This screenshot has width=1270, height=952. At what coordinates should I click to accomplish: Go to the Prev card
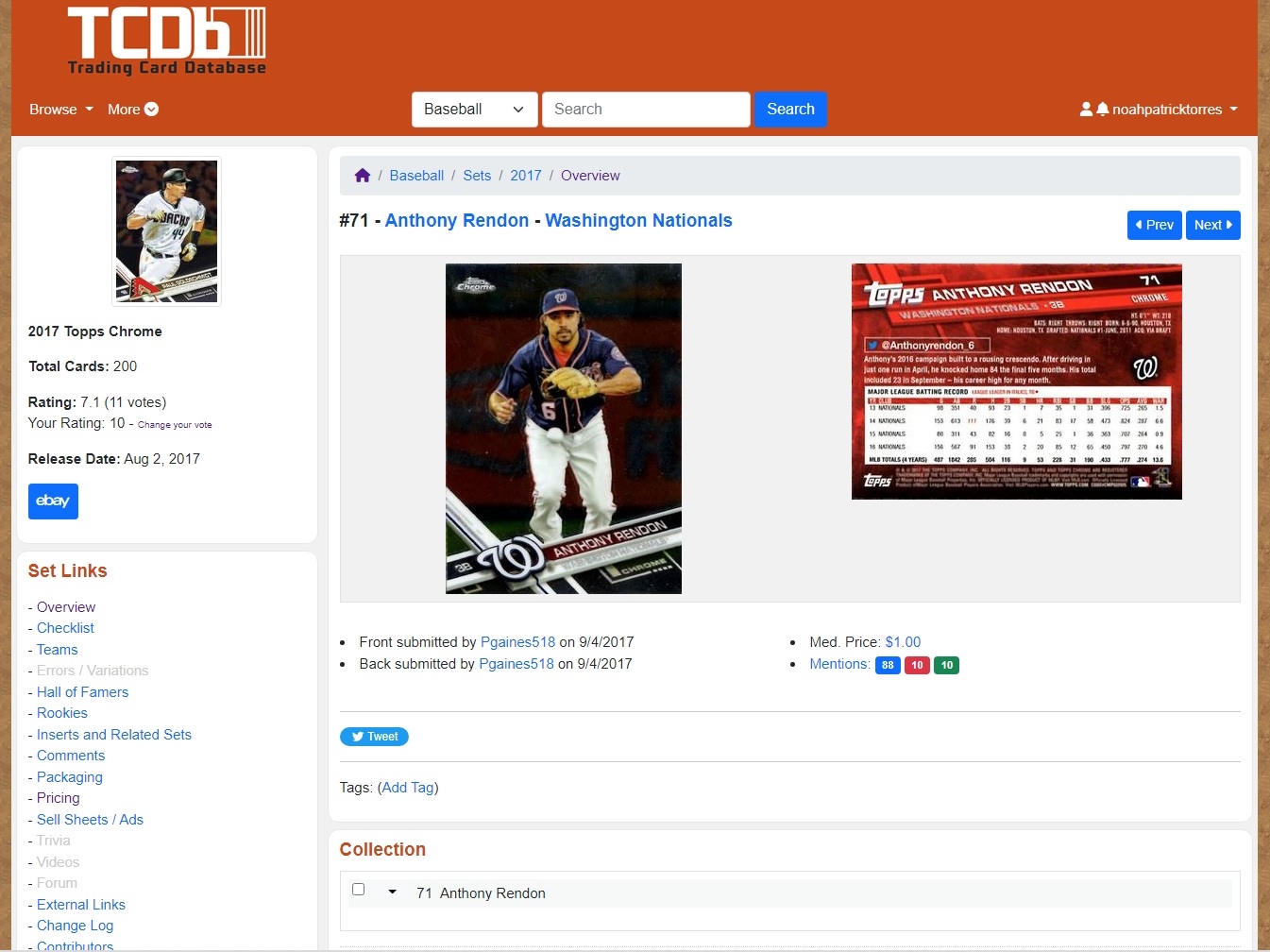1154,225
